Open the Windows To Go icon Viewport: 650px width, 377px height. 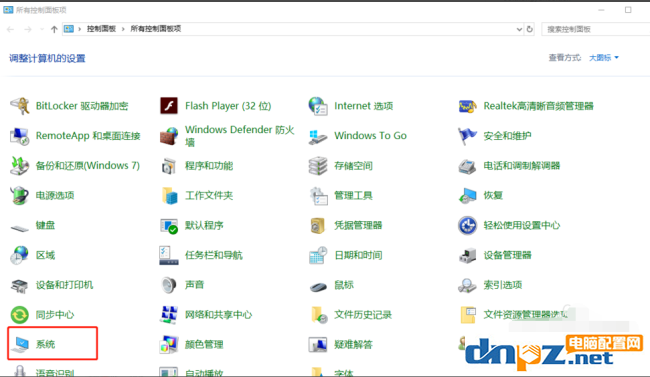(318, 136)
